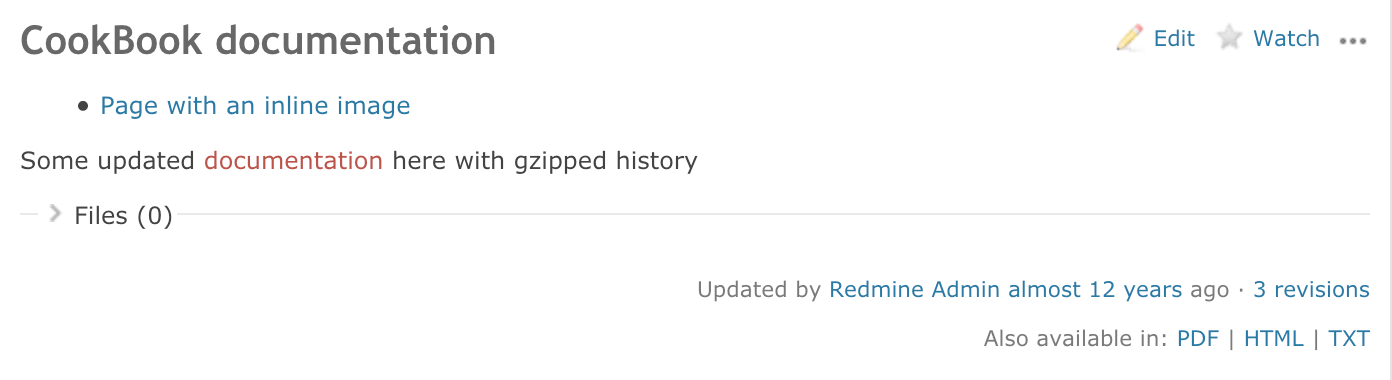
Task: Click the pencil icon next to Edit
Action: (x=1130, y=39)
